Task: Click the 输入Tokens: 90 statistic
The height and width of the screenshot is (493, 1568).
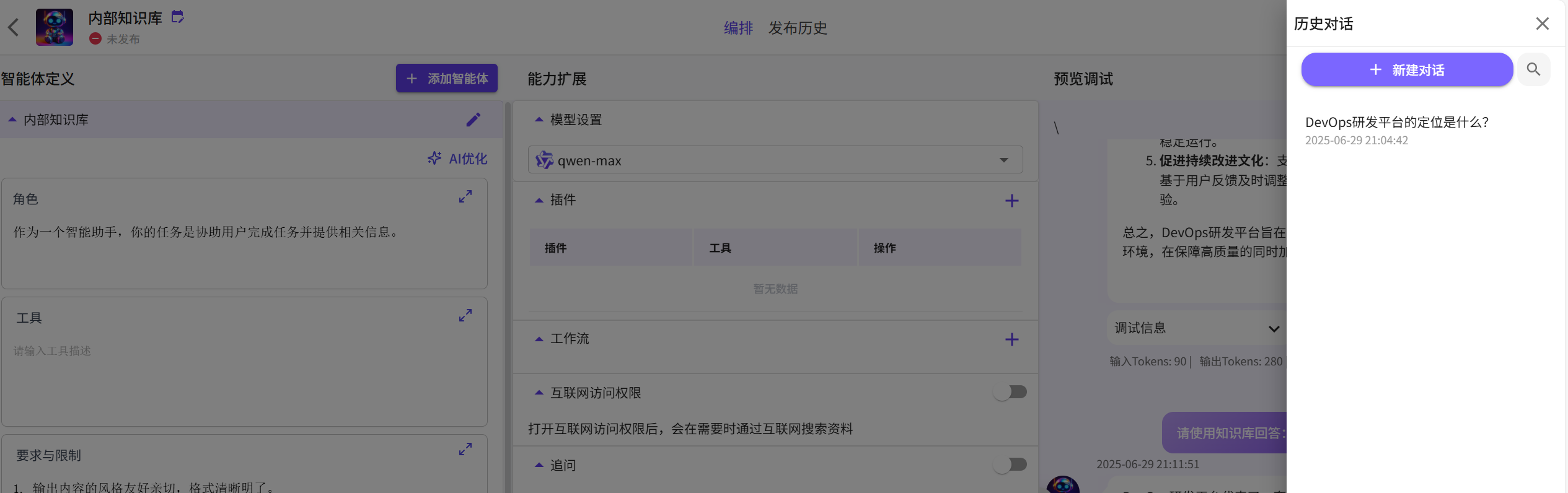Action: (1148, 361)
